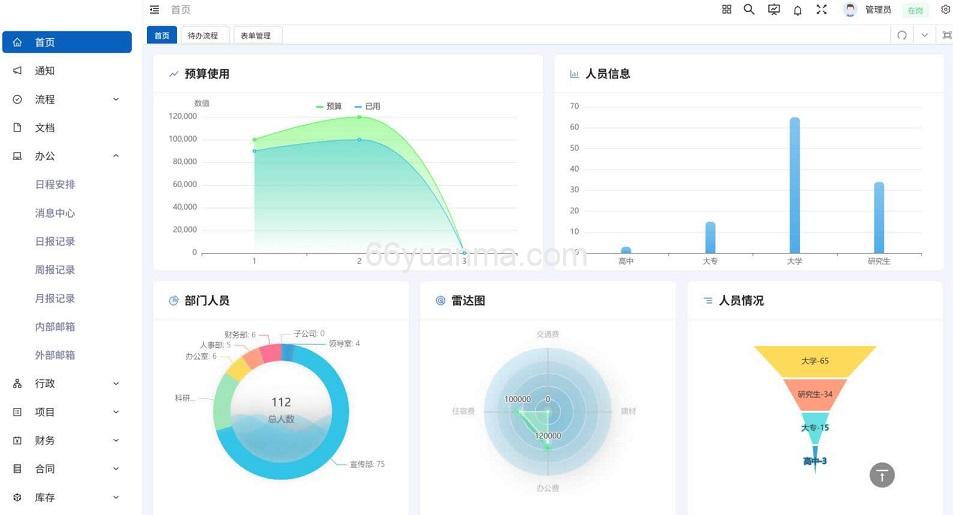The image size is (953, 515).
Task: Open the notification bell icon
Action: (797, 10)
